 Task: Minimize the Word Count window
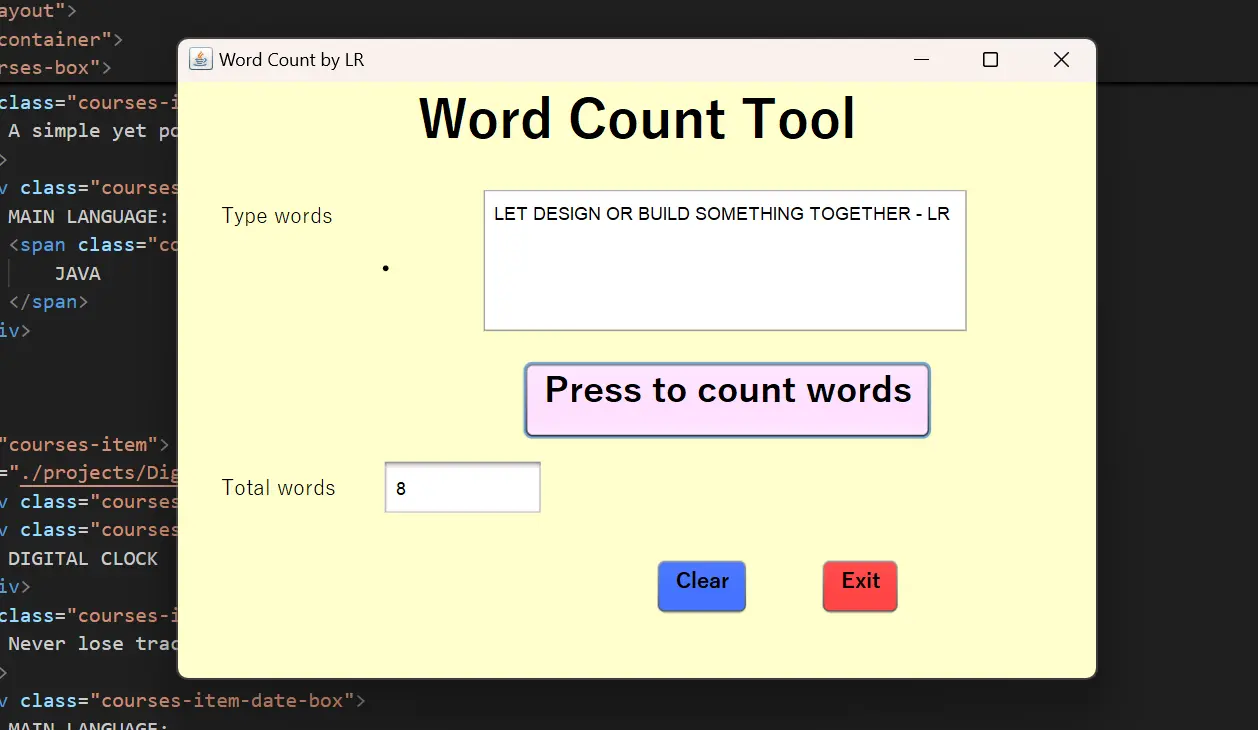click(920, 60)
